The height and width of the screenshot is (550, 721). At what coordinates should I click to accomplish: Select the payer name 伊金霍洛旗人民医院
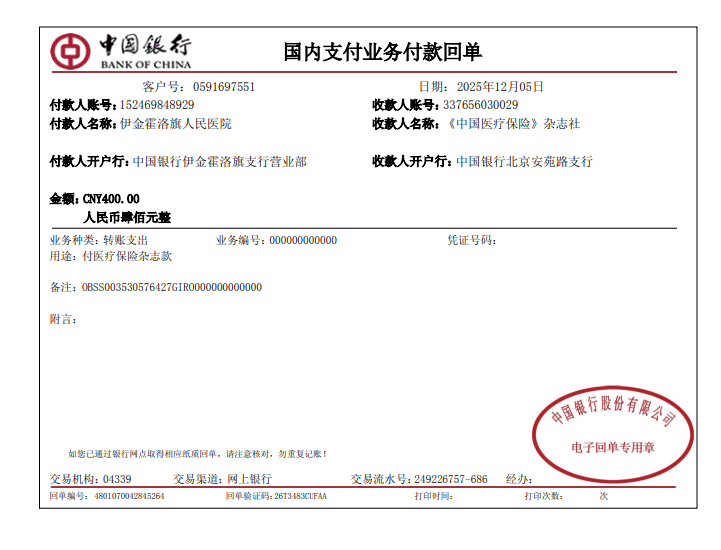(175, 124)
